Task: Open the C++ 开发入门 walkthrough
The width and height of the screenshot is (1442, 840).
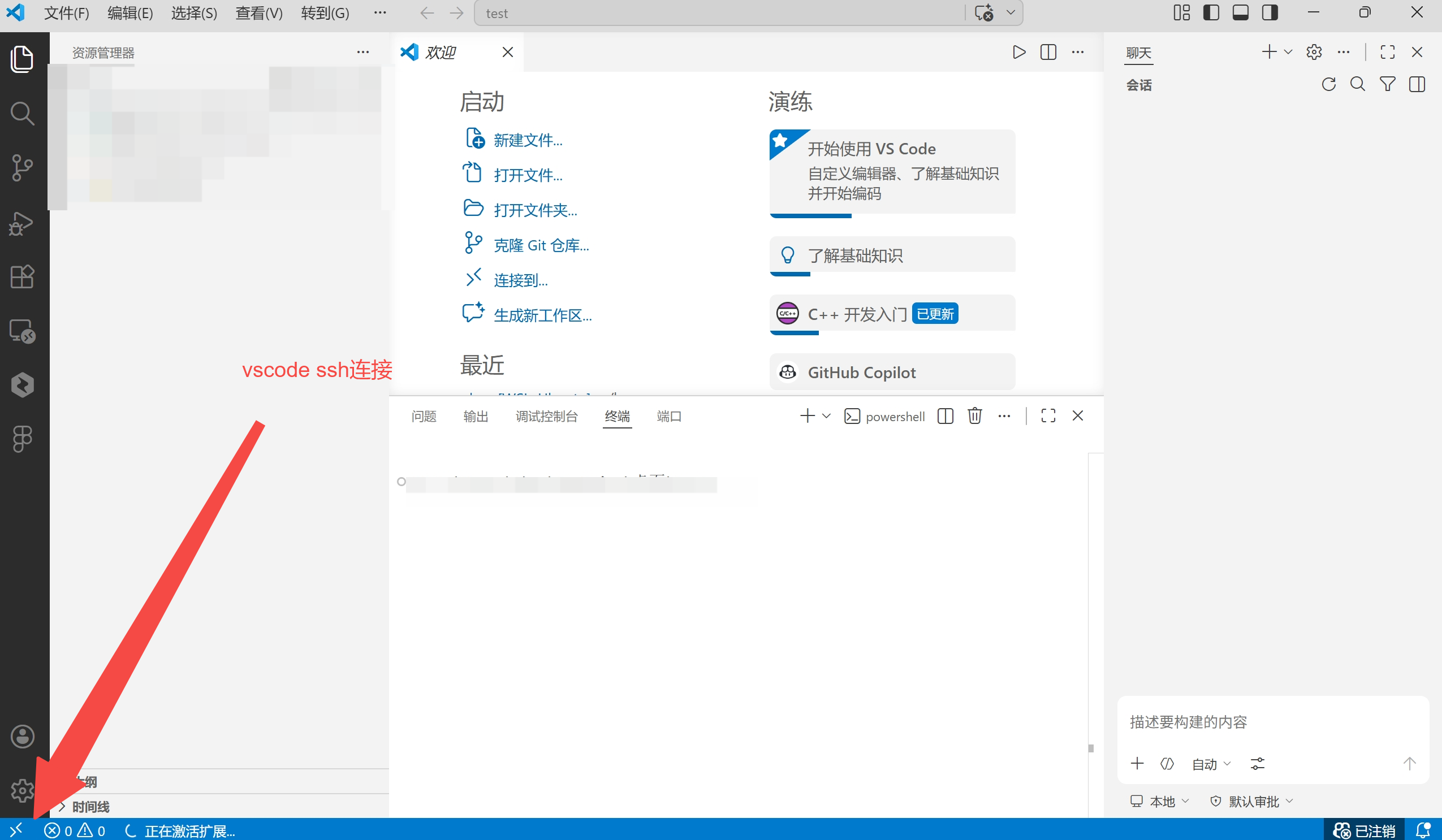Action: point(892,314)
